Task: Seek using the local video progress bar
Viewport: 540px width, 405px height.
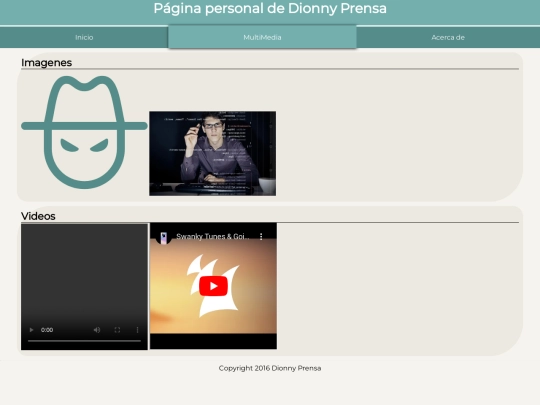Action: 84,341
